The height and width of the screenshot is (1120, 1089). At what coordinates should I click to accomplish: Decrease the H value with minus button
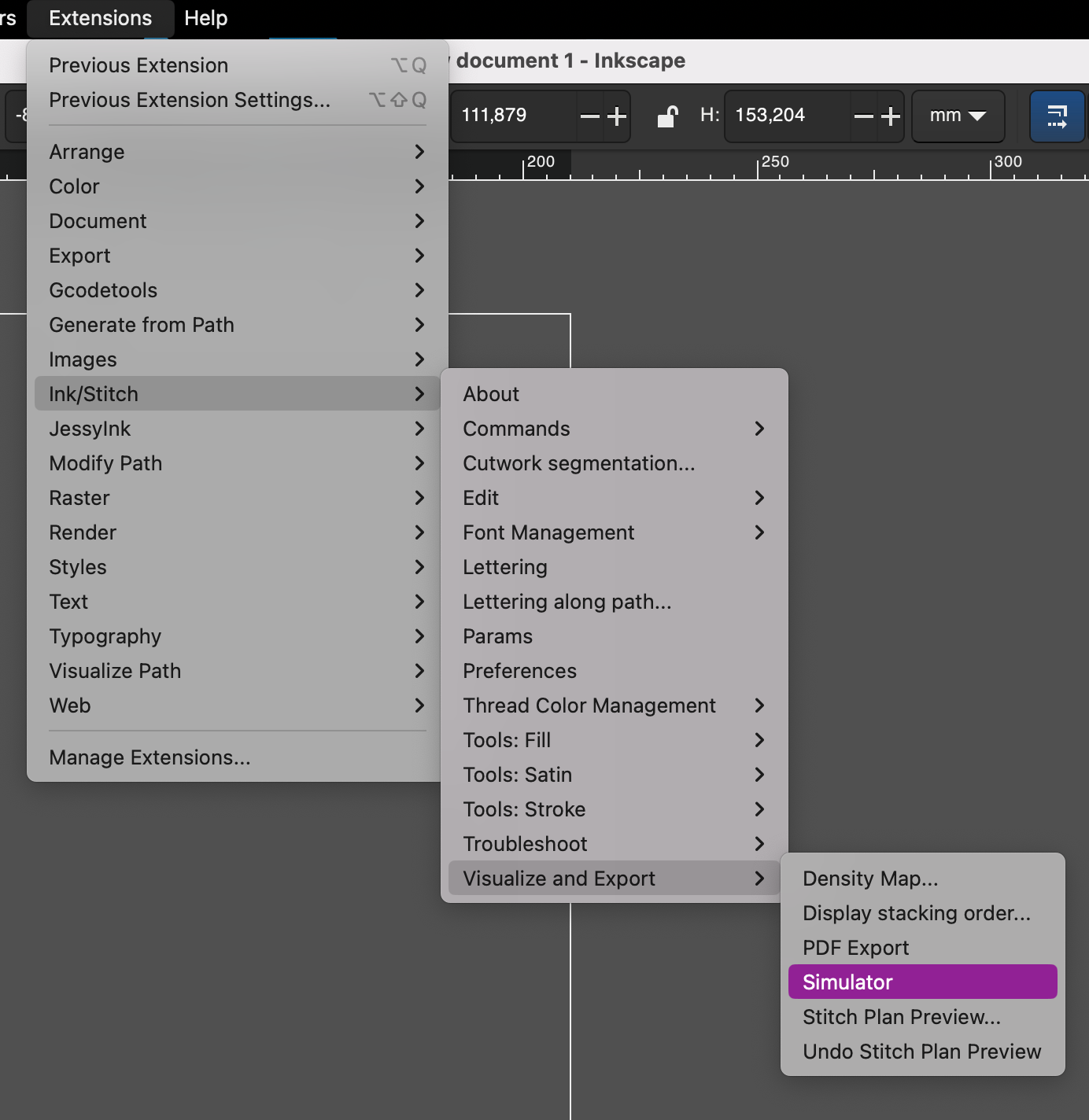click(863, 116)
